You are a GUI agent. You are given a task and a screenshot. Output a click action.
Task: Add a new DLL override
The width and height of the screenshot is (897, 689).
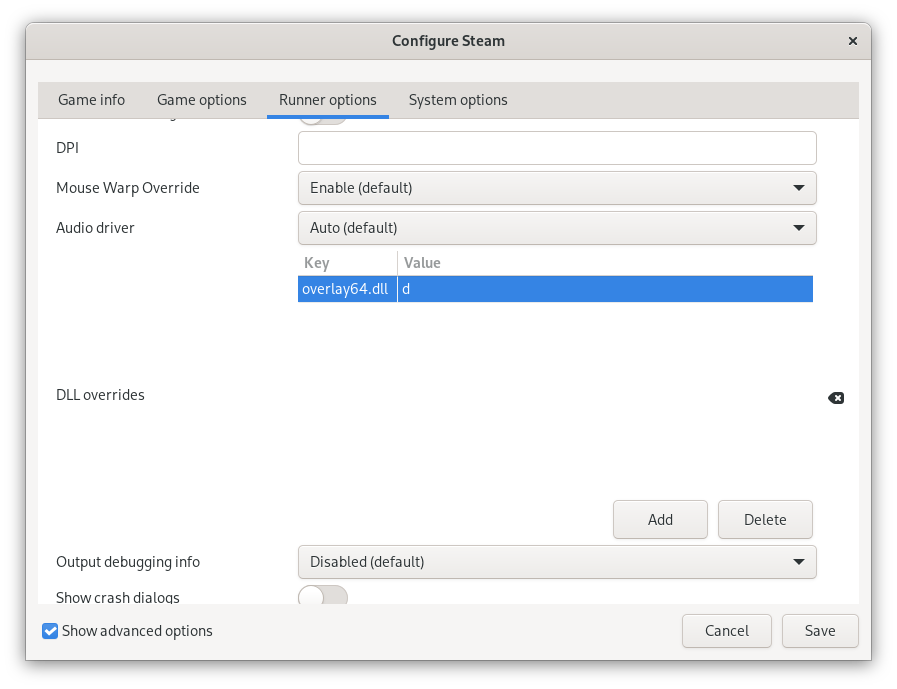(x=660, y=520)
